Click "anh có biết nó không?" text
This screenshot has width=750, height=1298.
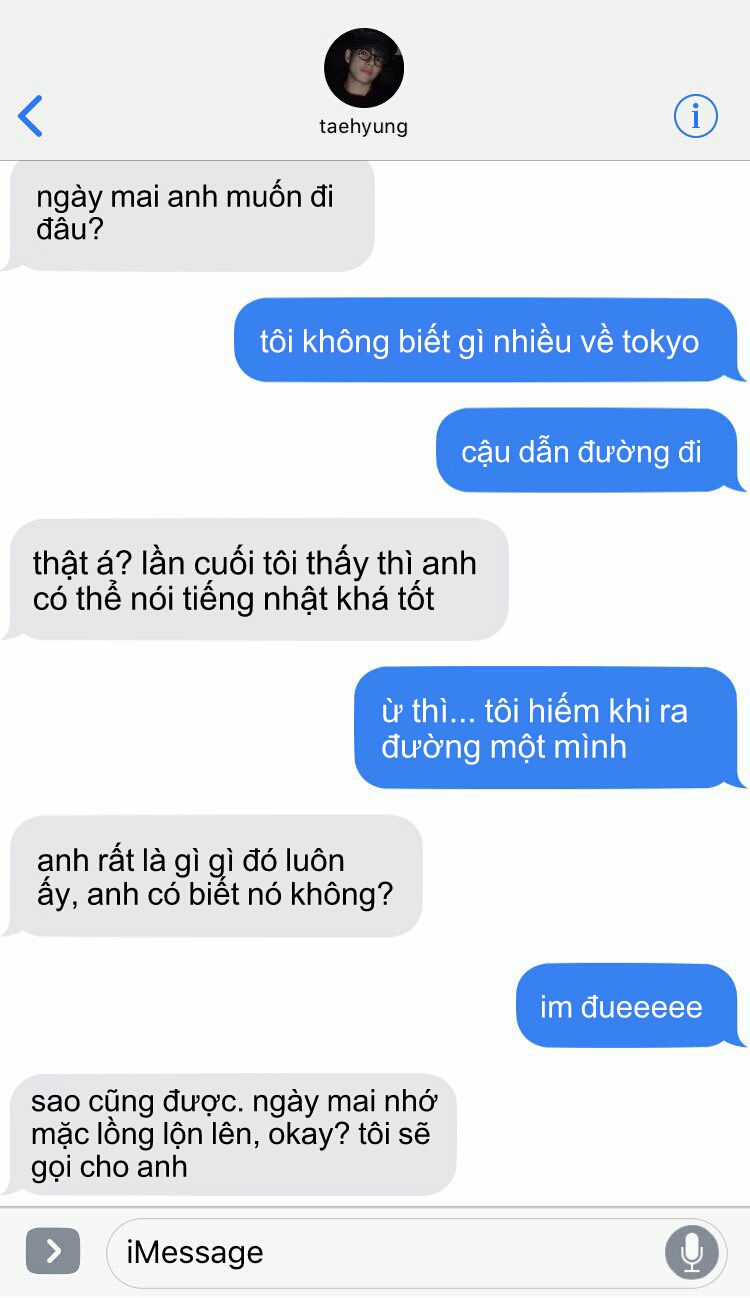pyautogui.click(x=240, y=893)
